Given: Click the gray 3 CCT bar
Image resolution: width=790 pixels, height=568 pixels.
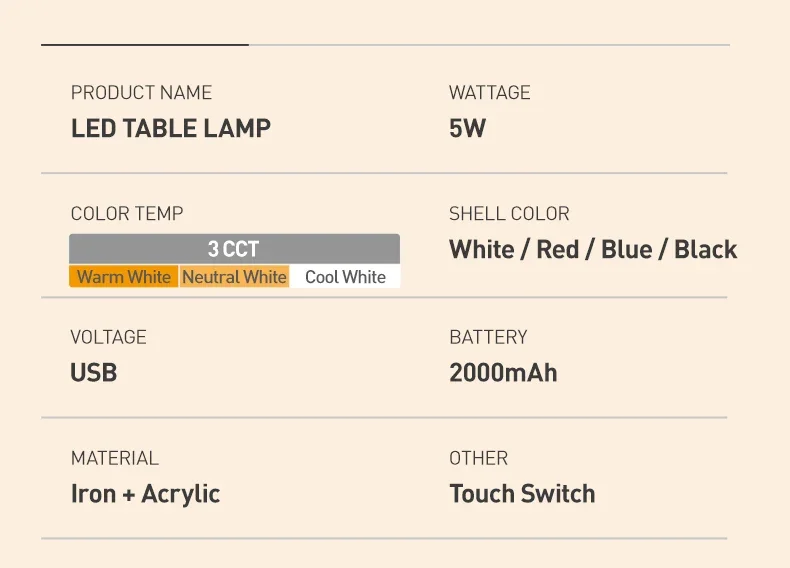Looking at the screenshot, I should tap(234, 249).
